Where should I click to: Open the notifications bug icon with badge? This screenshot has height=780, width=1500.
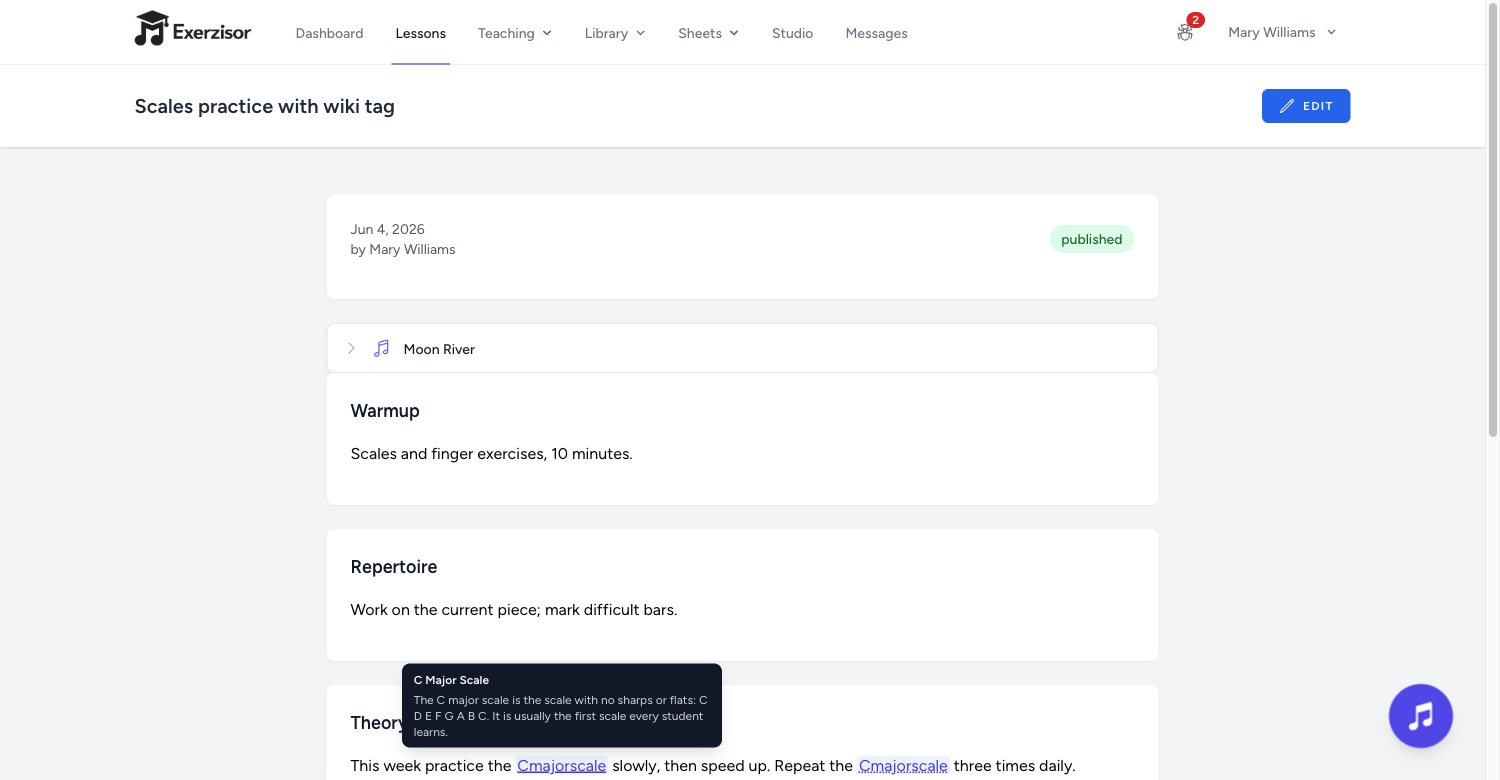1185,33
